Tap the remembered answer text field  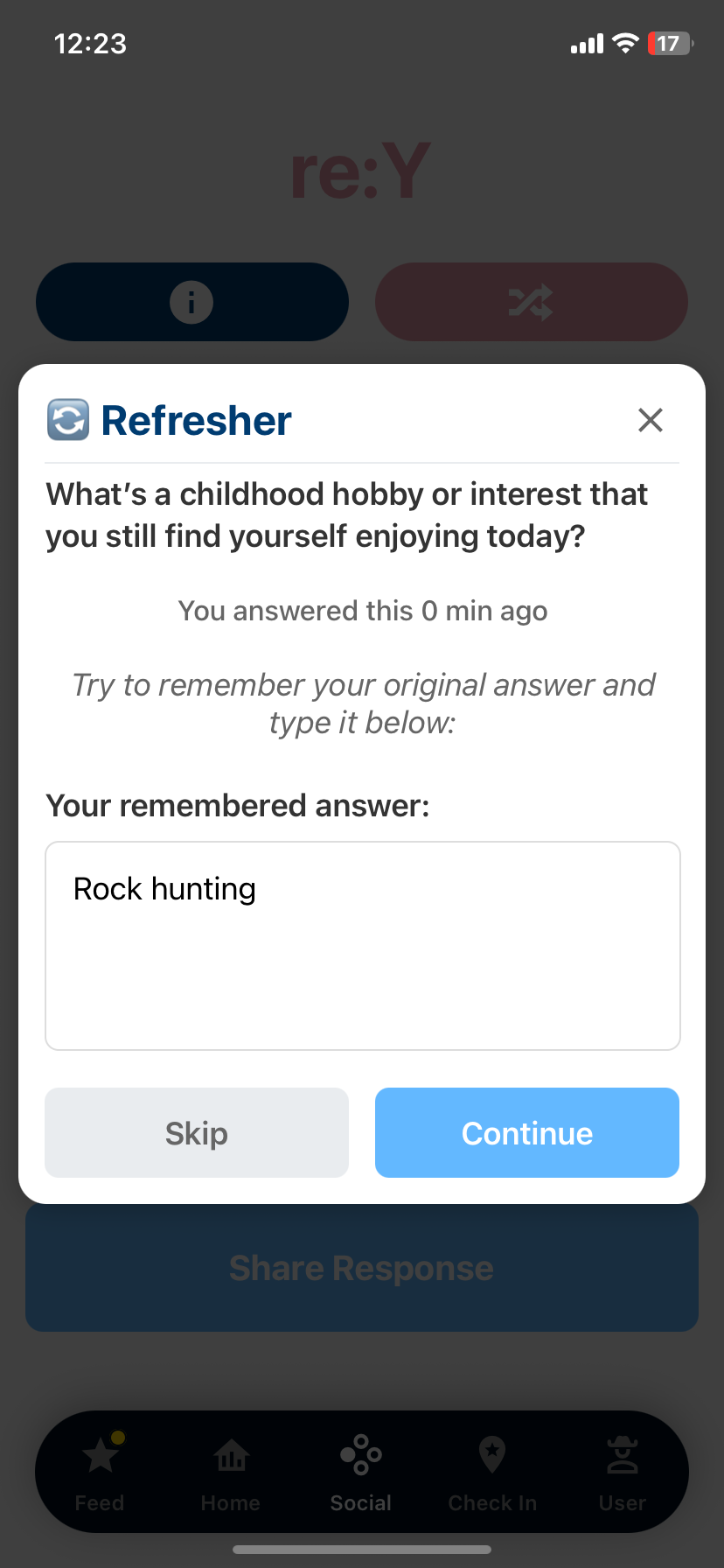(362, 945)
